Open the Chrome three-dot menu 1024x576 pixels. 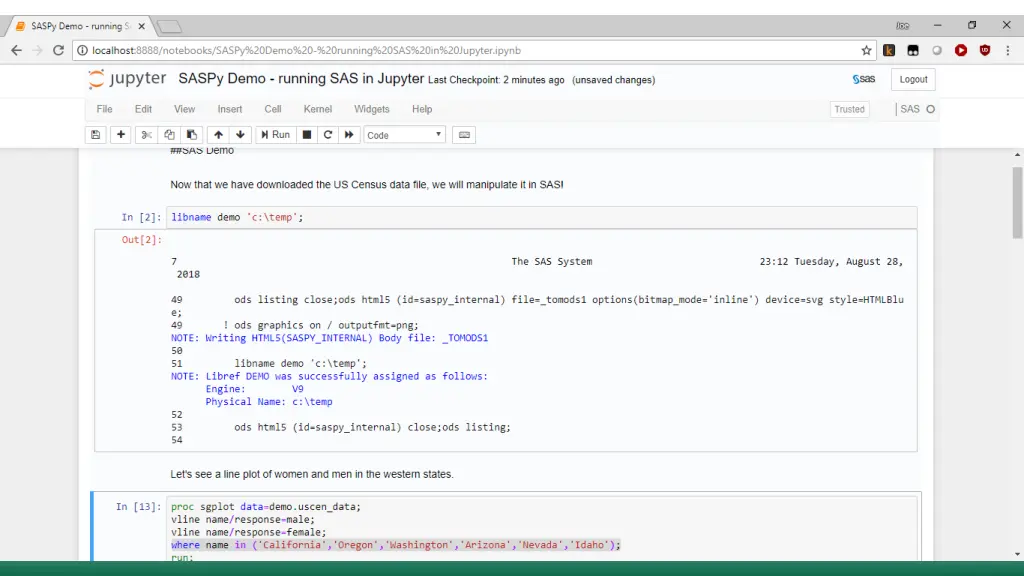pyautogui.click(x=1008, y=50)
